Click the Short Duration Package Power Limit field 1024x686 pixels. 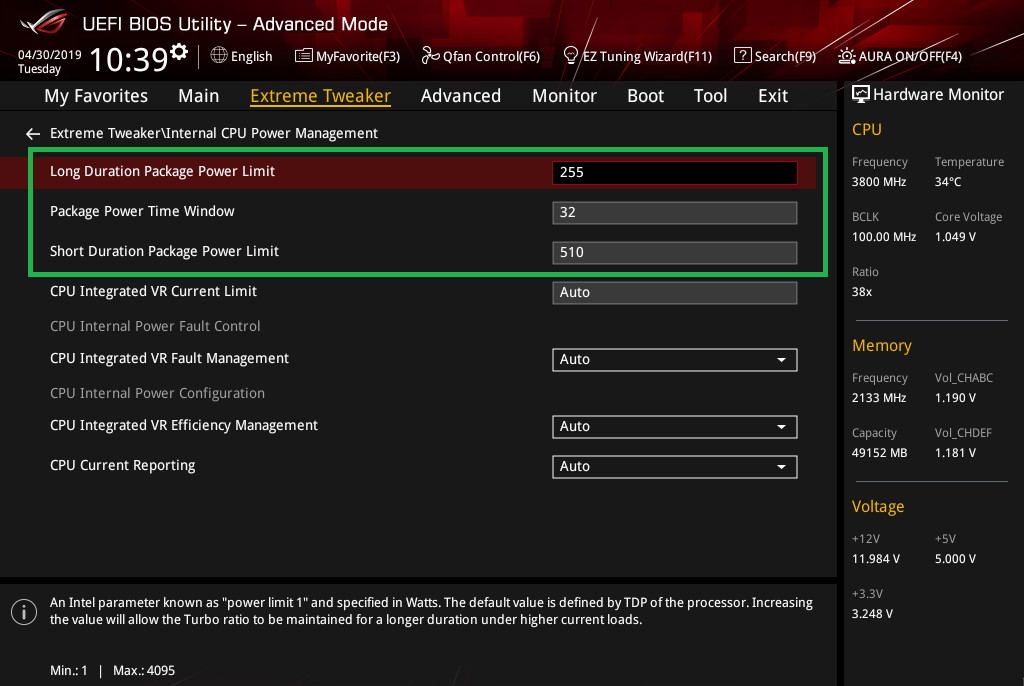675,252
